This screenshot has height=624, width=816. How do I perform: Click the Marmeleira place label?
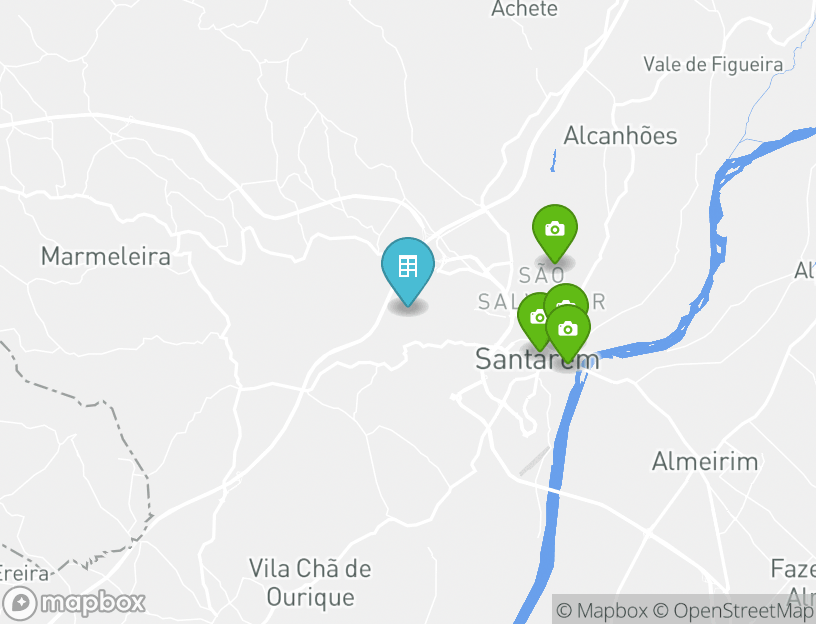tap(106, 257)
